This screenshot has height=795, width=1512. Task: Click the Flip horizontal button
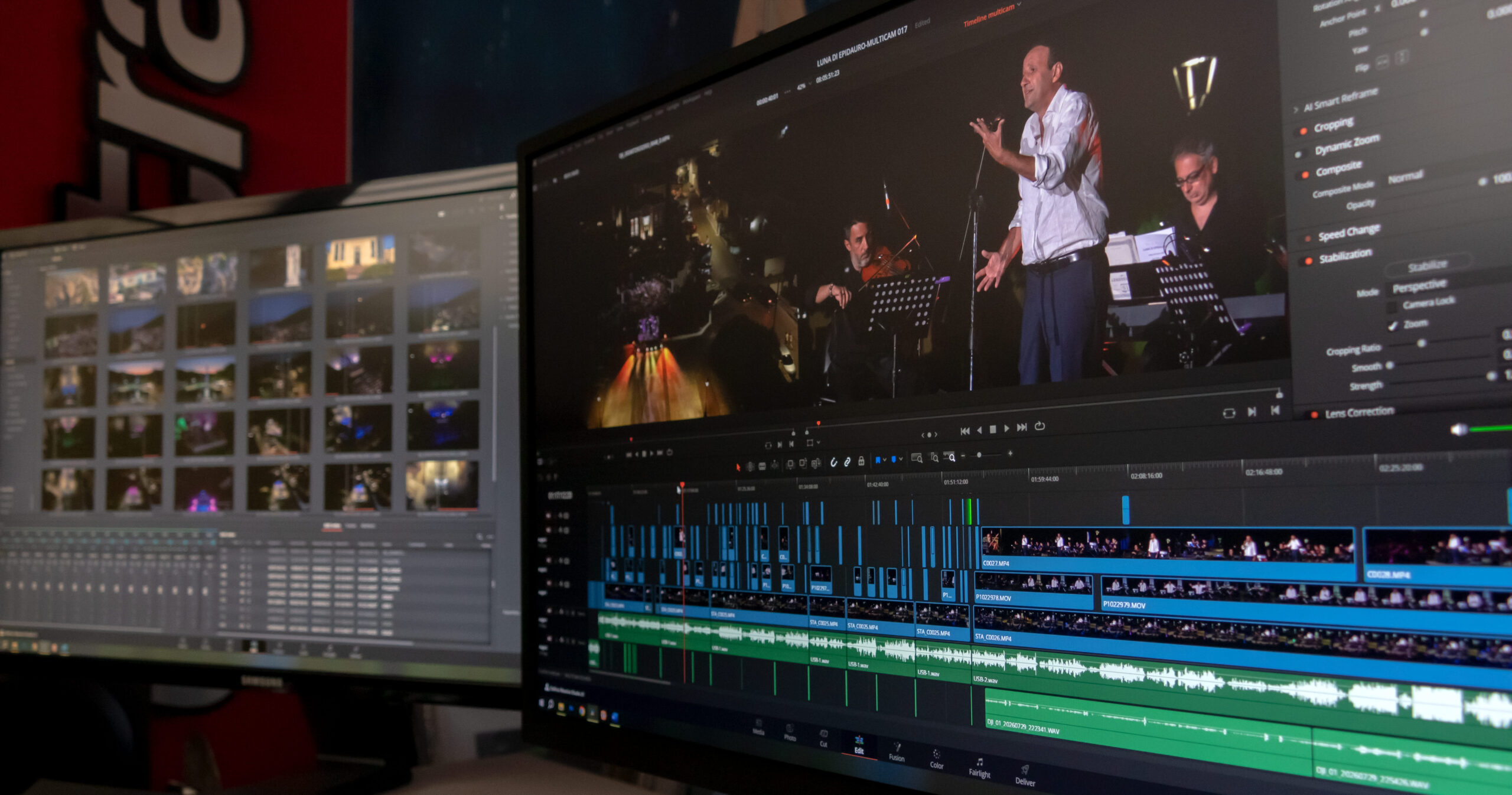(1383, 61)
